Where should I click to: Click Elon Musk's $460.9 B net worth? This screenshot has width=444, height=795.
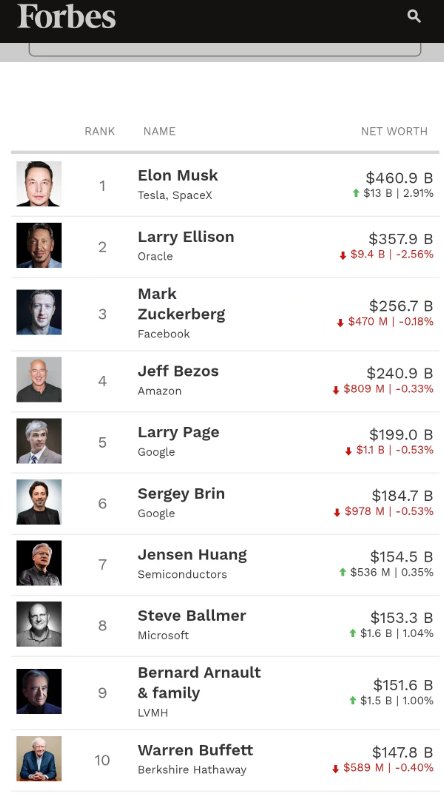click(x=399, y=178)
